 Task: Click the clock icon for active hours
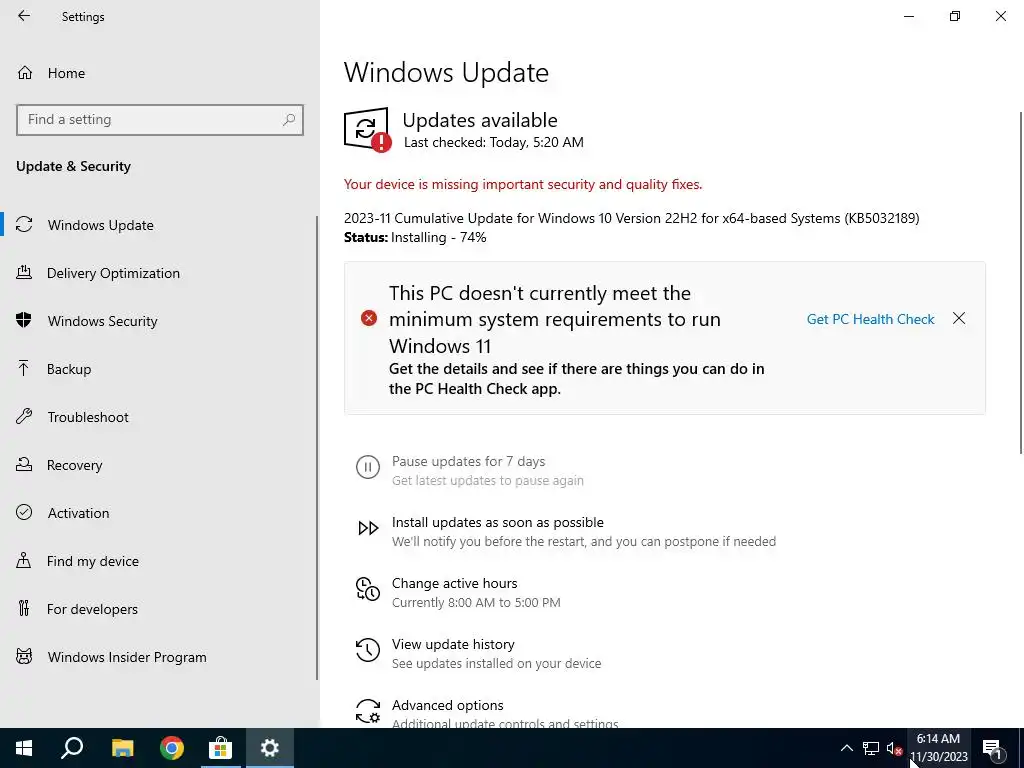368,589
